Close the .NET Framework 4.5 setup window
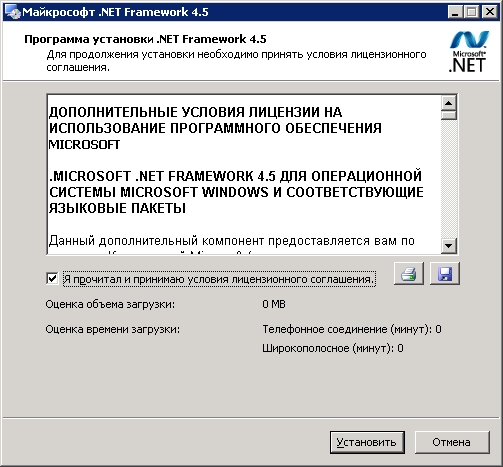Screen dimensions: 503x467 (x=490, y=12)
